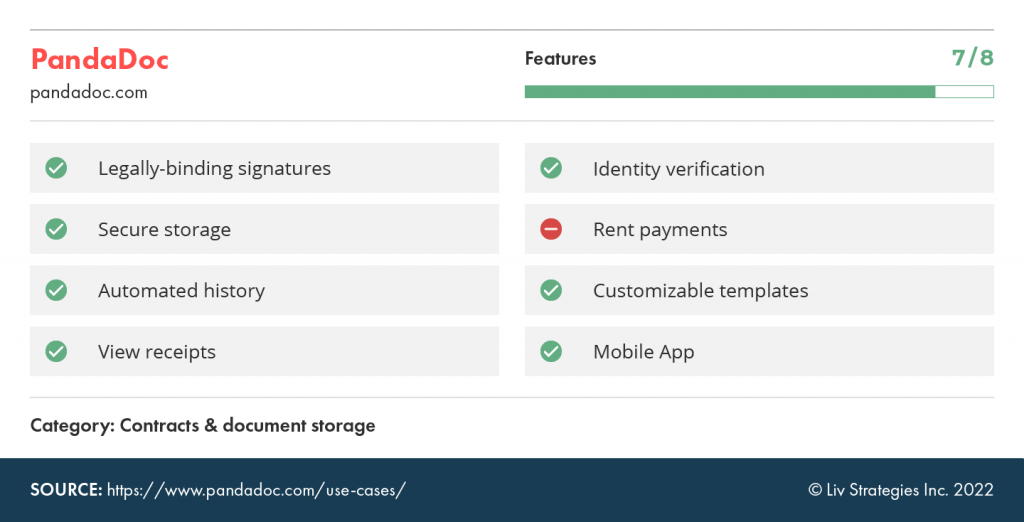Click green check icon beside Customizable templates
The width and height of the screenshot is (1024, 522).
coord(551,290)
